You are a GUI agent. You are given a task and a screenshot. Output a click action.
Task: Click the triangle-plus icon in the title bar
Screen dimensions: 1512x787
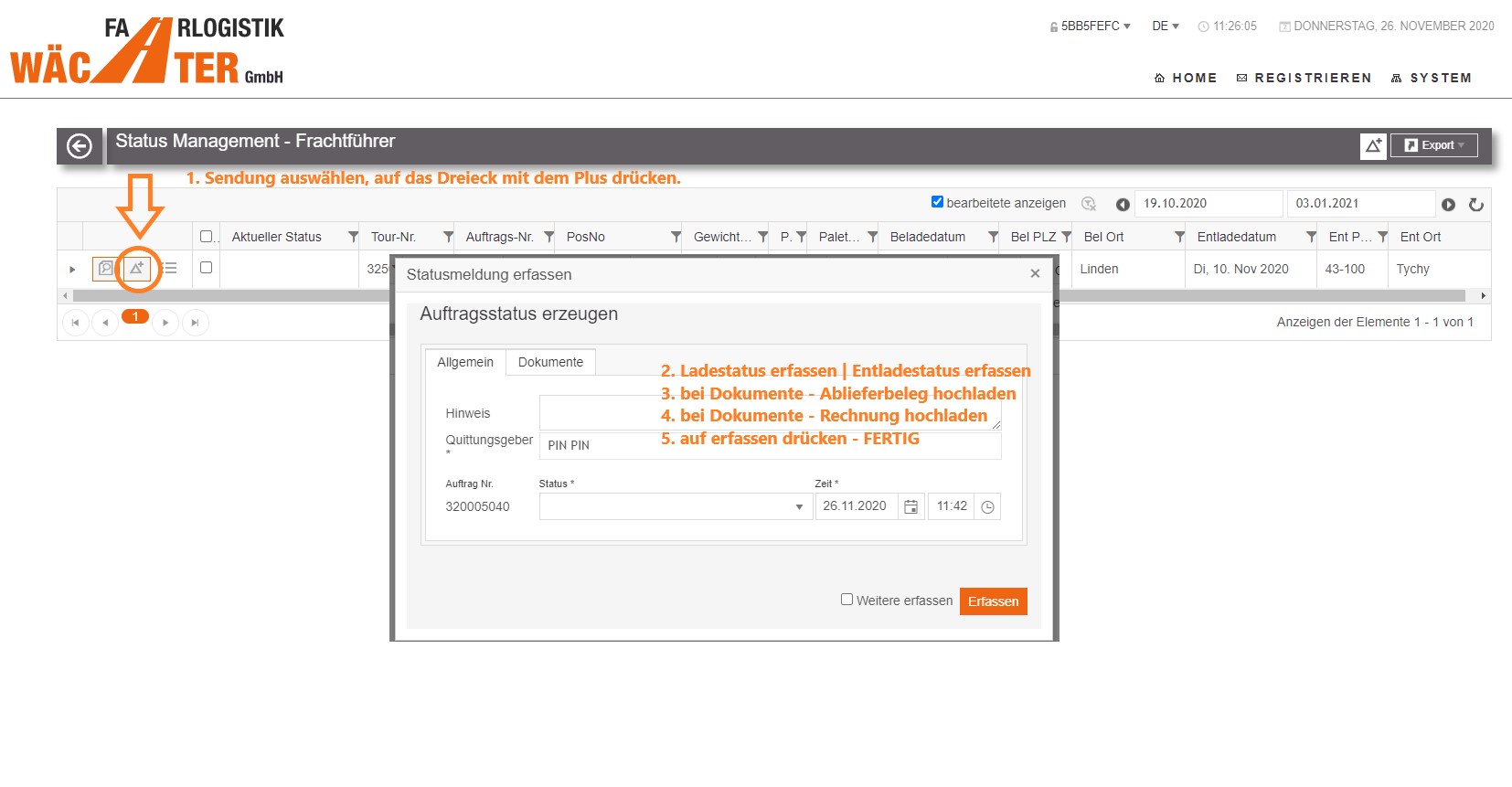1373,145
